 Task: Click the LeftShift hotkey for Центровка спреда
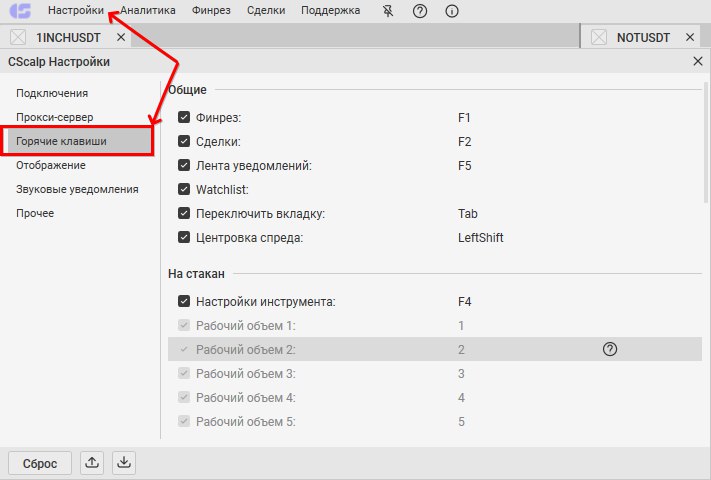[x=481, y=238]
